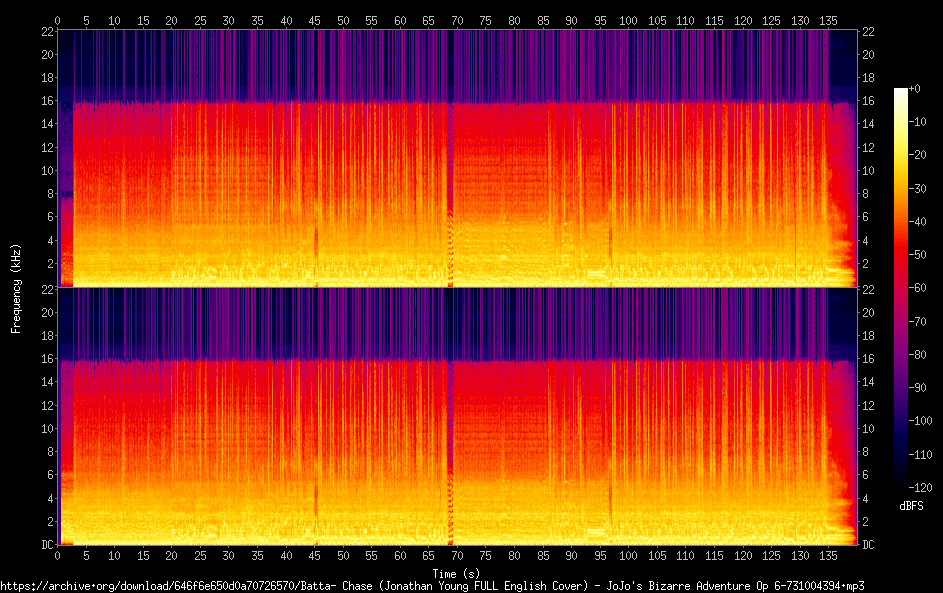The image size is (943, 593).
Task: Click the "Time (s)" axis label
Action: (457, 573)
